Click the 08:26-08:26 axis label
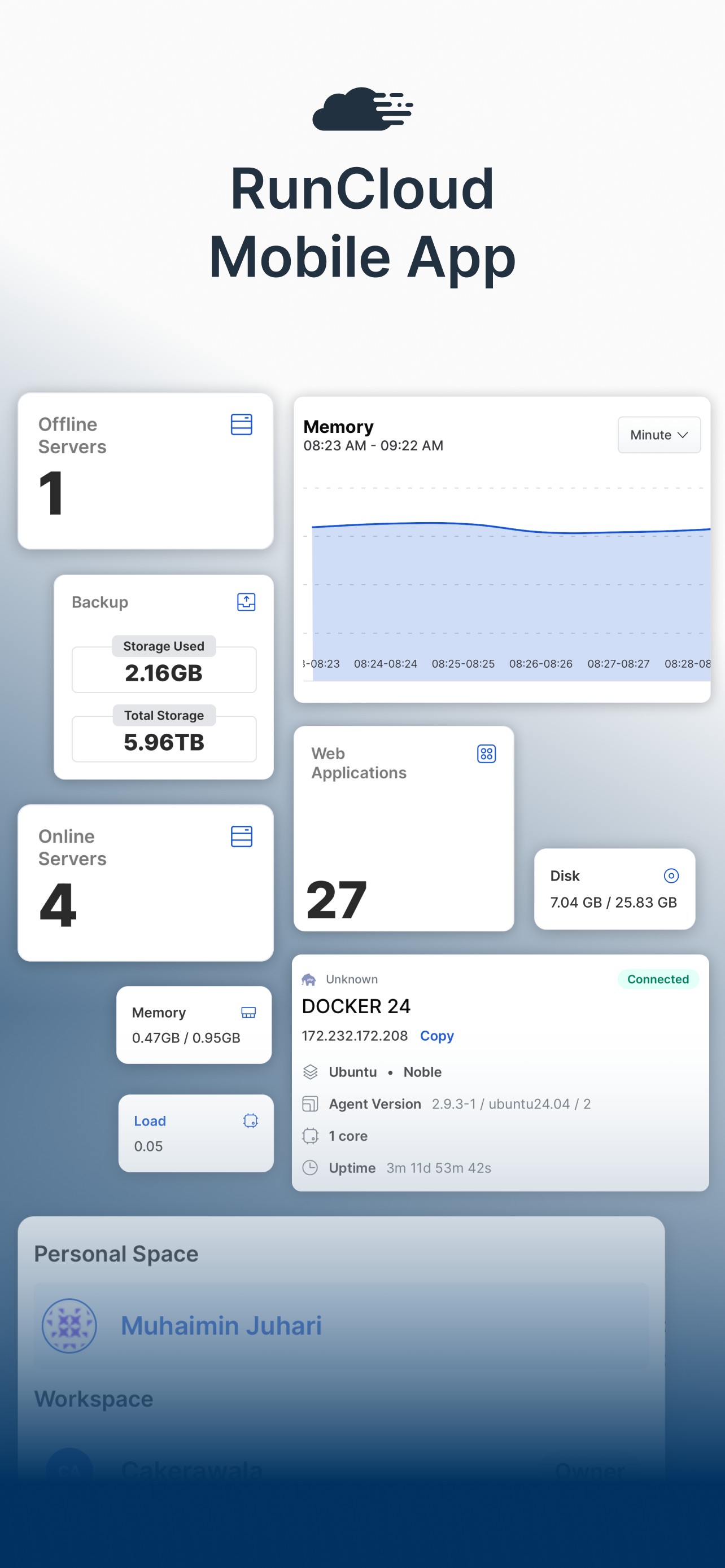The width and height of the screenshot is (725, 1568). (540, 663)
